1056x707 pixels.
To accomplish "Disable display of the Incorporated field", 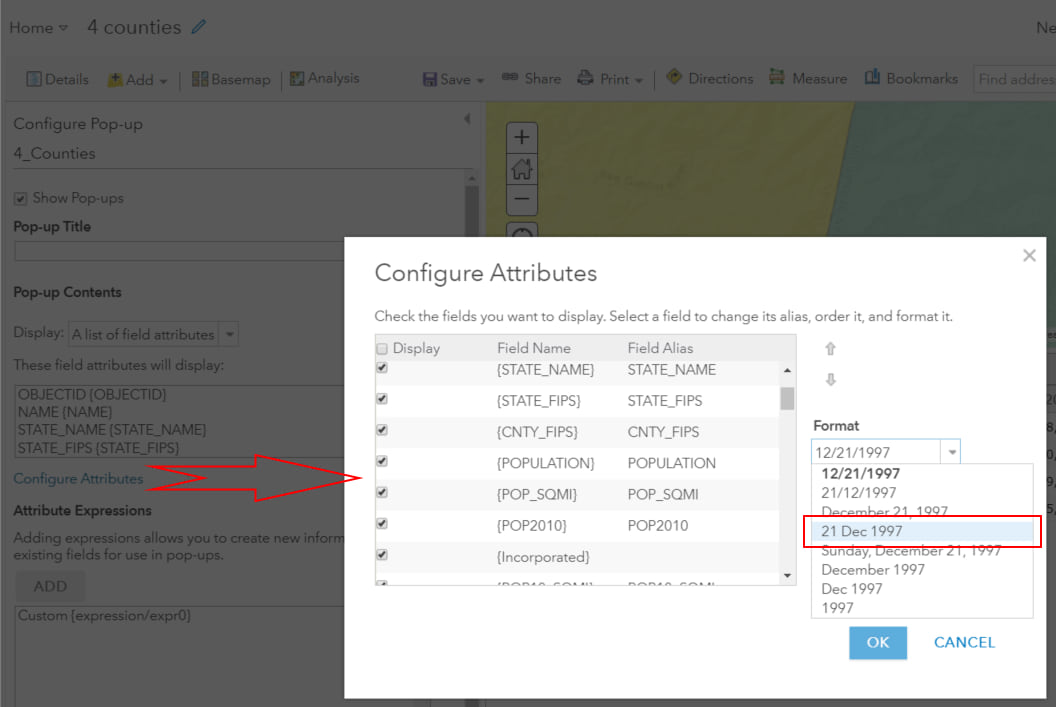I will (x=381, y=556).
